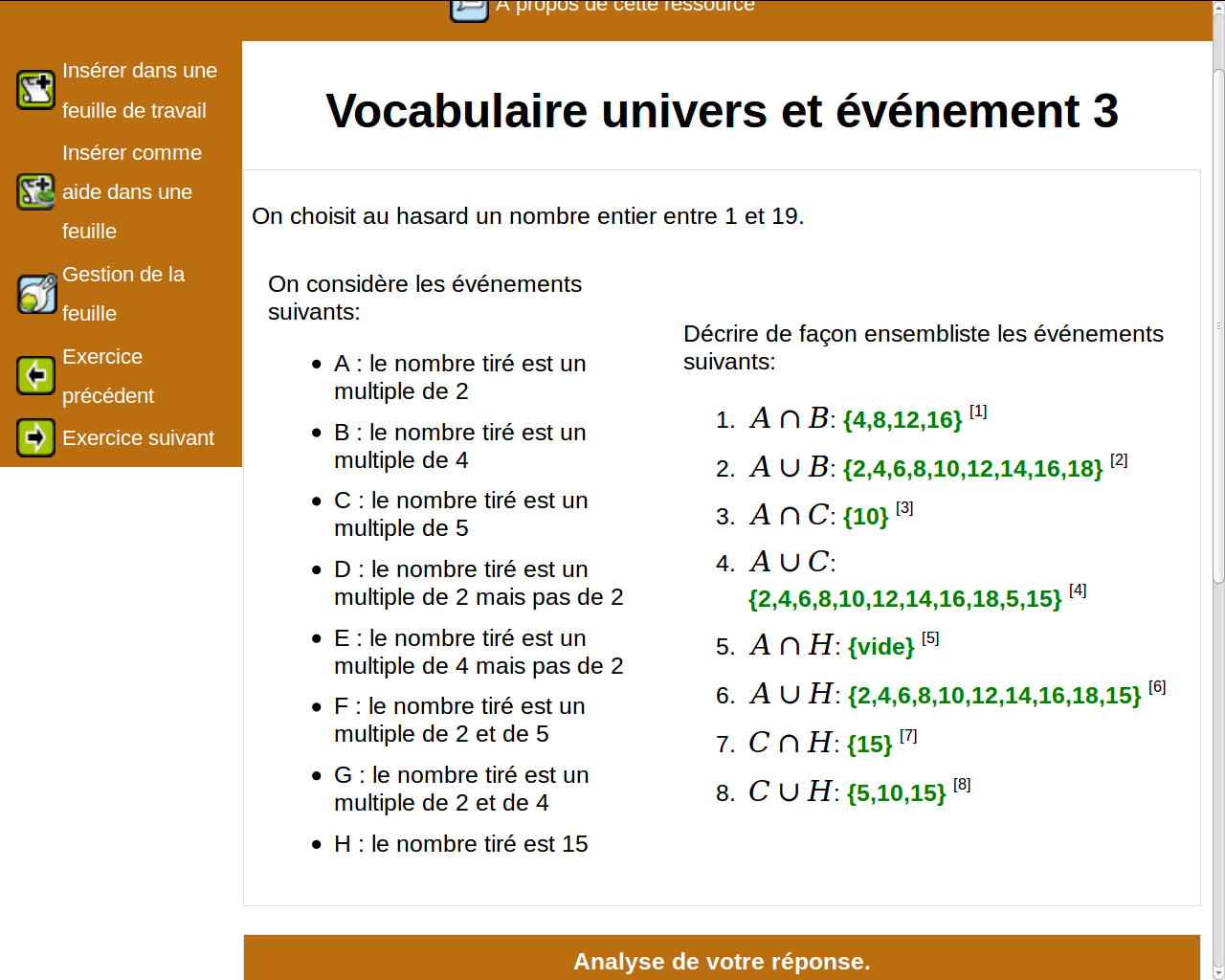Viewport: 1225px width, 980px height.
Task: Go to 'Exercice suivant' link
Action: 139,438
